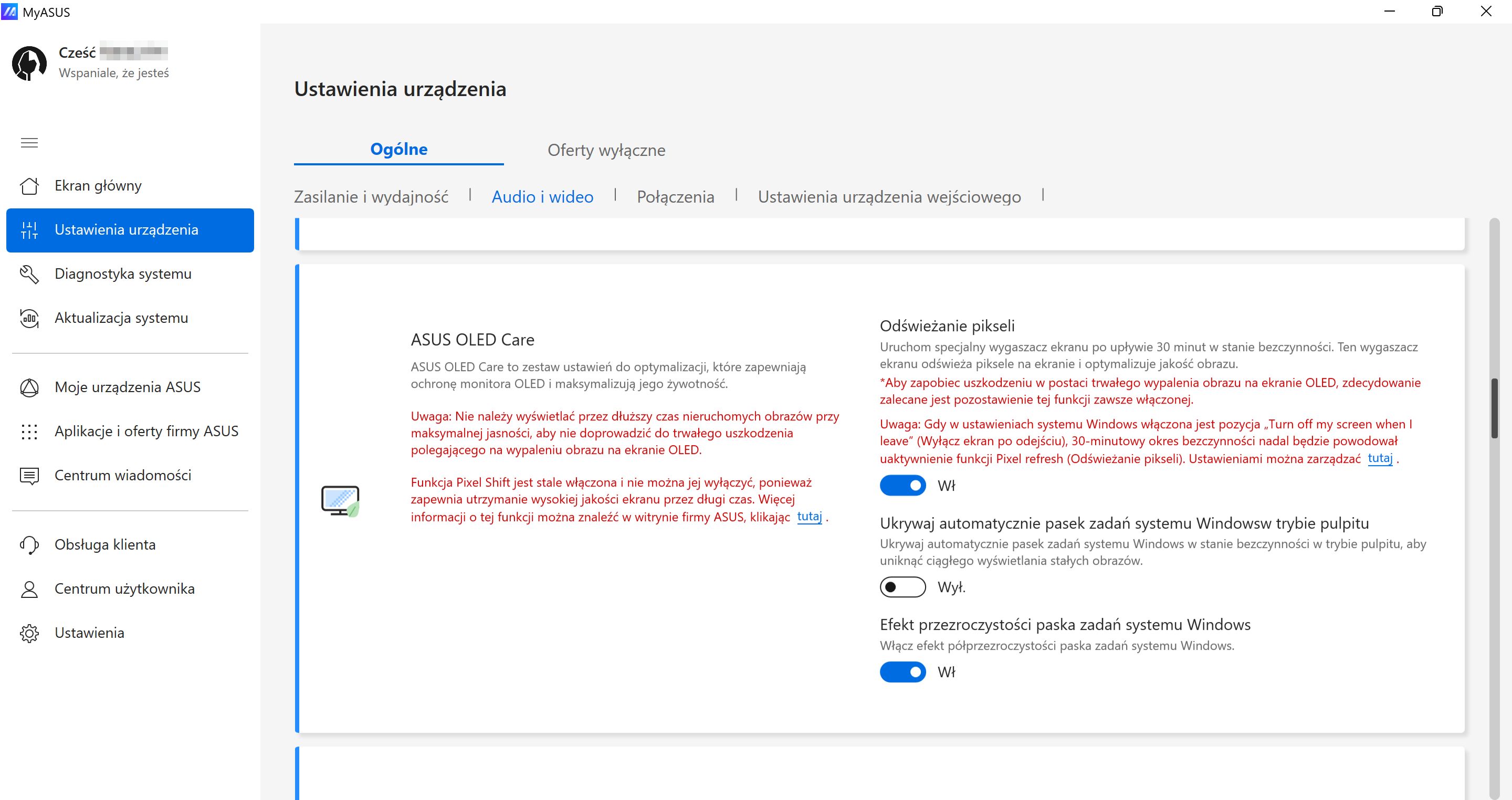Screen dimensions: 1512x800
Task: Click 'Efekt przezroczystości paska zadań' heading
Action: (1065, 625)
